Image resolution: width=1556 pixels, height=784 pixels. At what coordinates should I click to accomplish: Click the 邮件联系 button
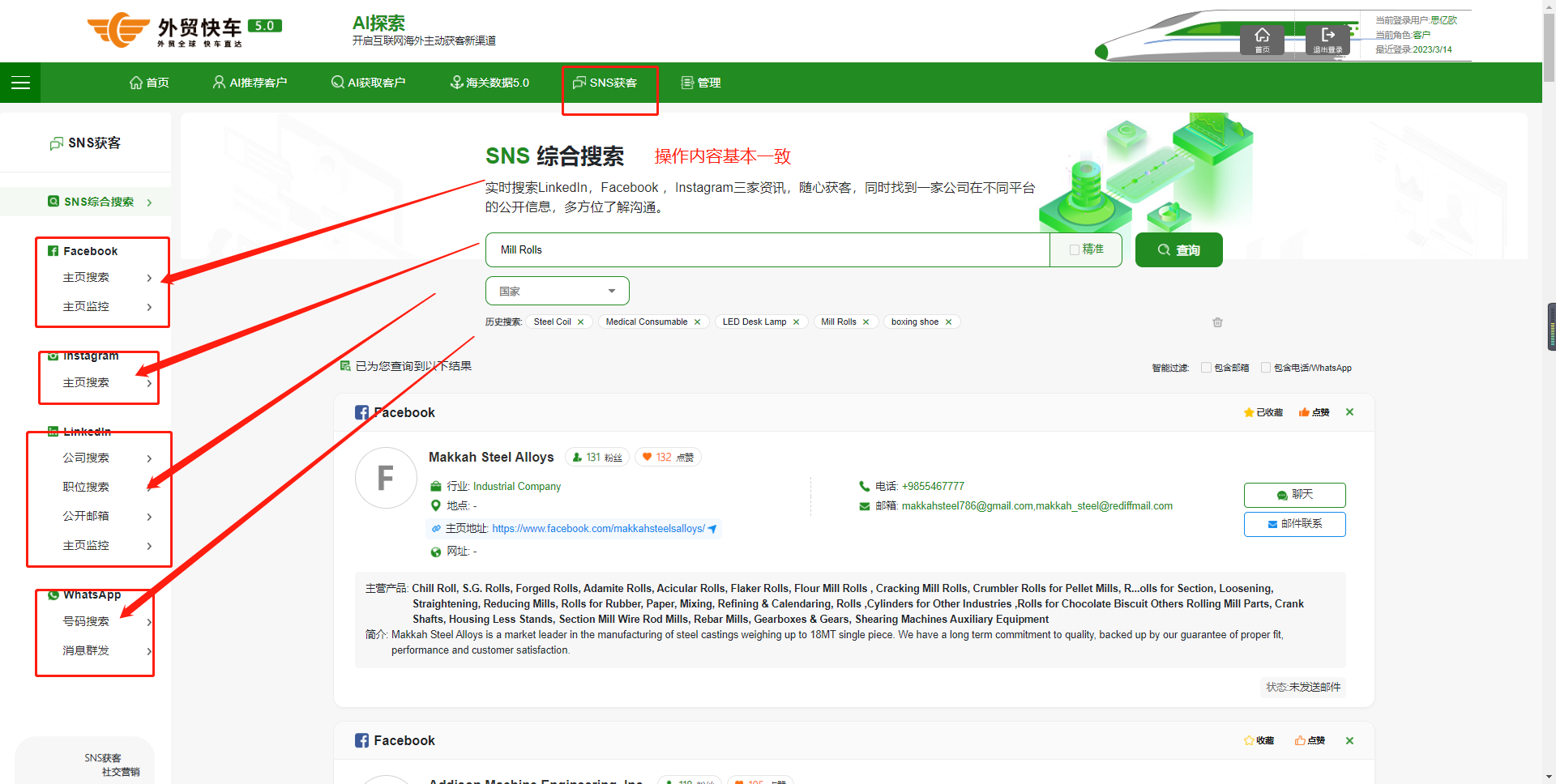(1295, 524)
